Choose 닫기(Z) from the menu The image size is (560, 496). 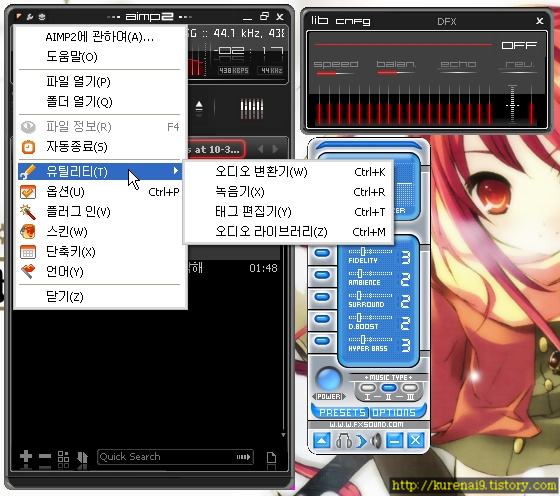point(100,296)
